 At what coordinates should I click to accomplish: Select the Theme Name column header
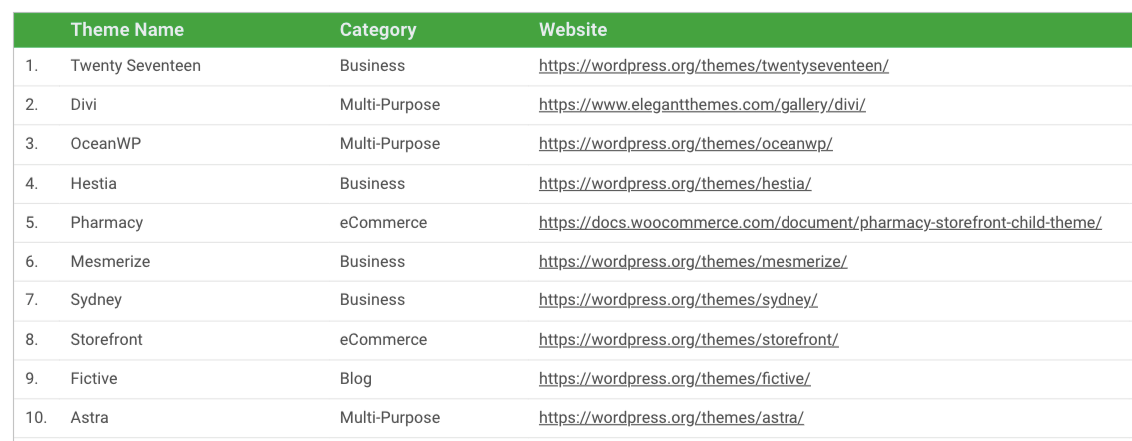pyautogui.click(x=127, y=30)
